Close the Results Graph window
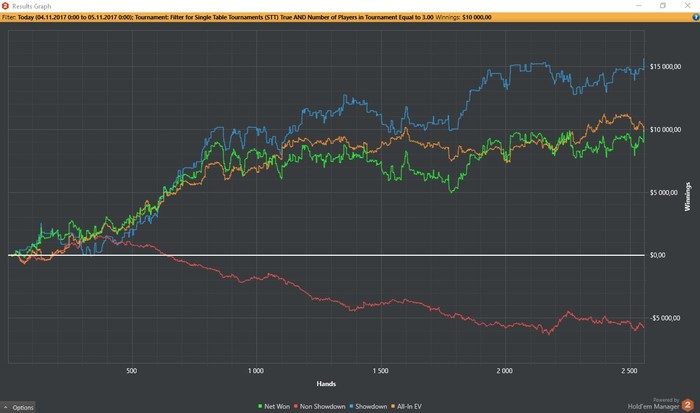The width and height of the screenshot is (700, 413). point(688,6)
